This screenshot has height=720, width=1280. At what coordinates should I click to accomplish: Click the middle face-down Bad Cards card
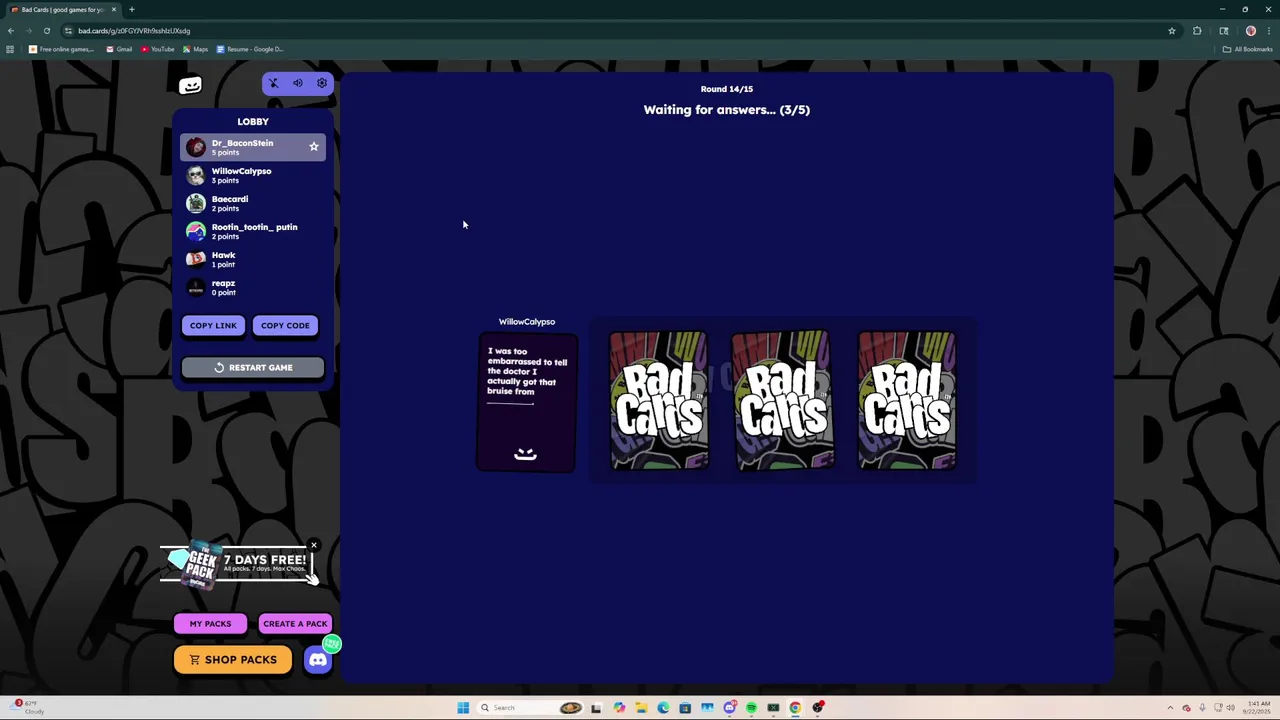click(x=782, y=400)
